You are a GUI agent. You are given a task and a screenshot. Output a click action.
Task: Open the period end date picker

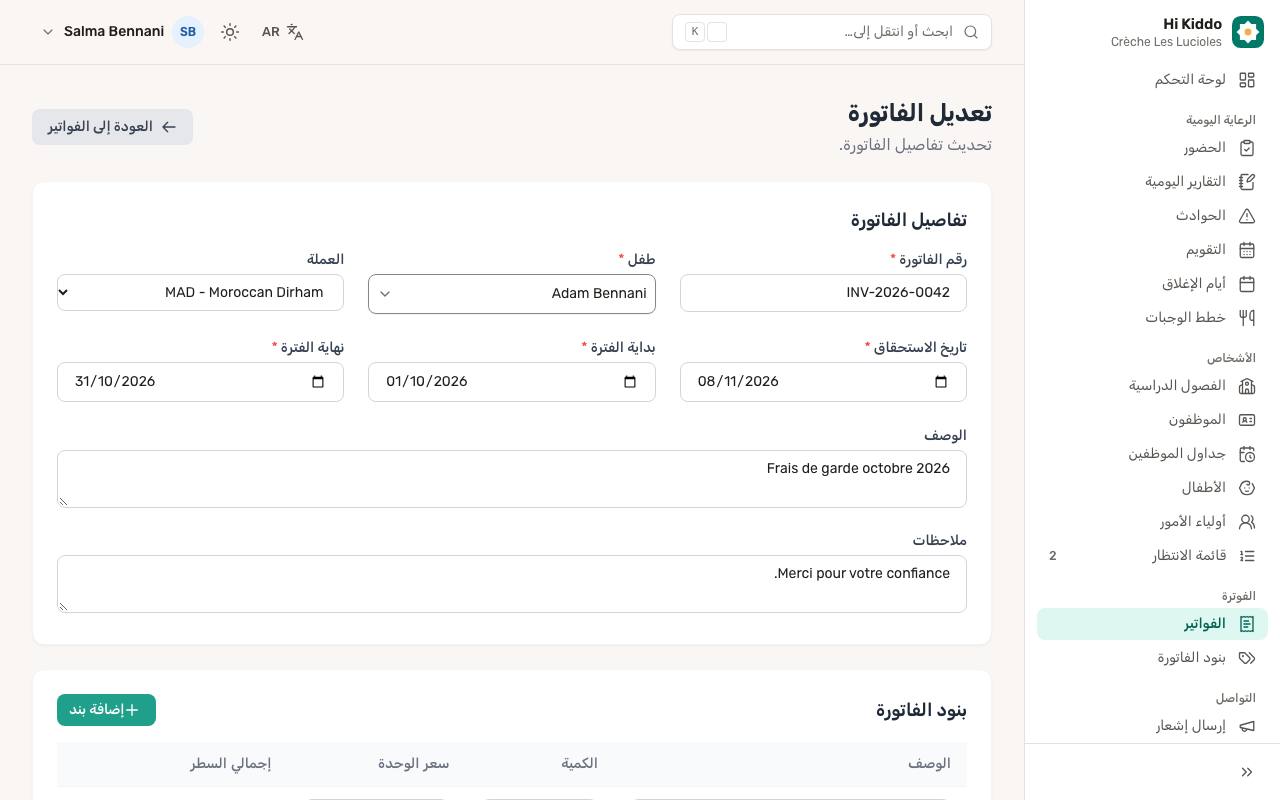click(318, 382)
